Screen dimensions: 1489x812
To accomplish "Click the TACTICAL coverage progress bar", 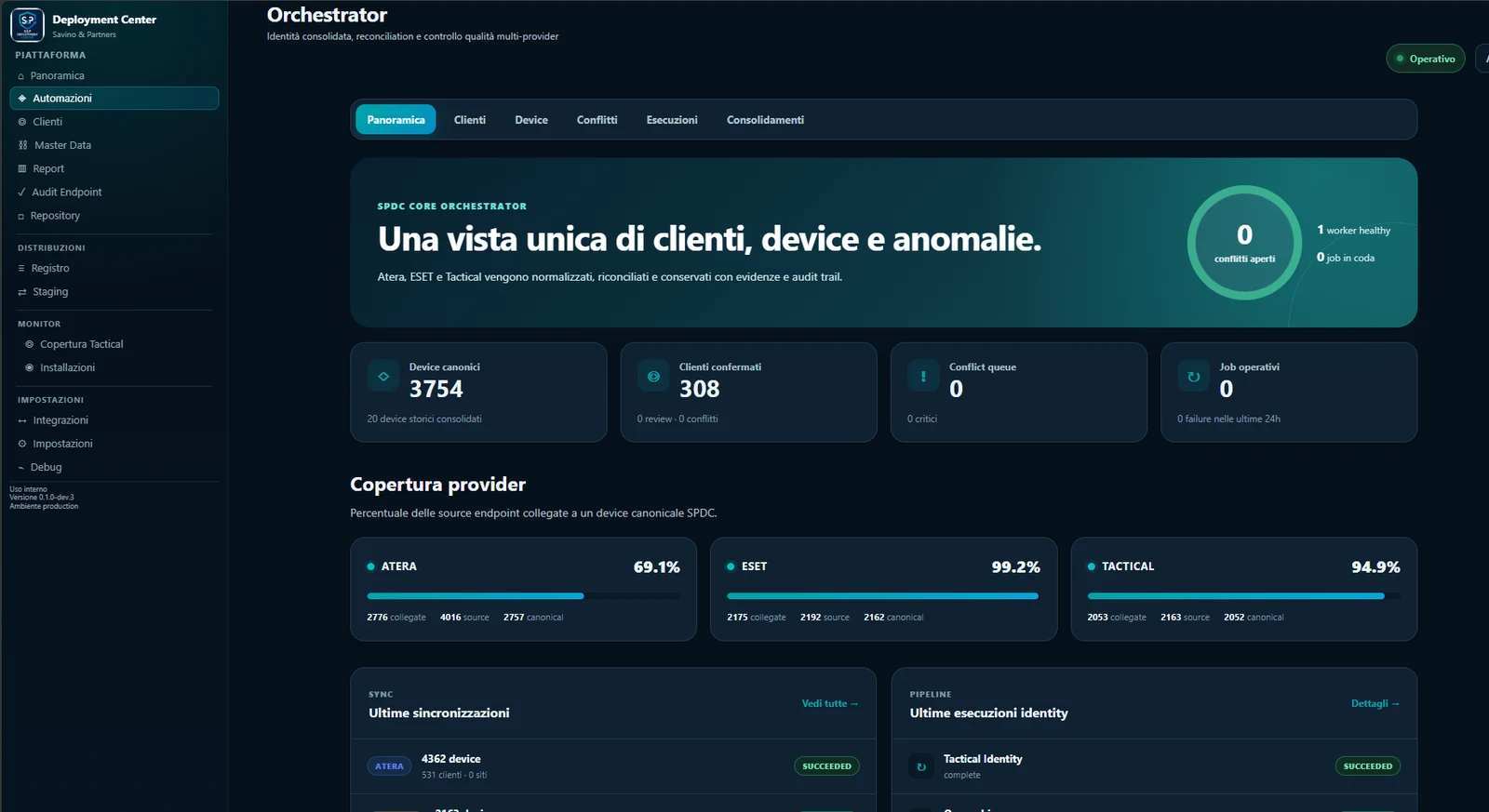I will pyautogui.click(x=1243, y=596).
